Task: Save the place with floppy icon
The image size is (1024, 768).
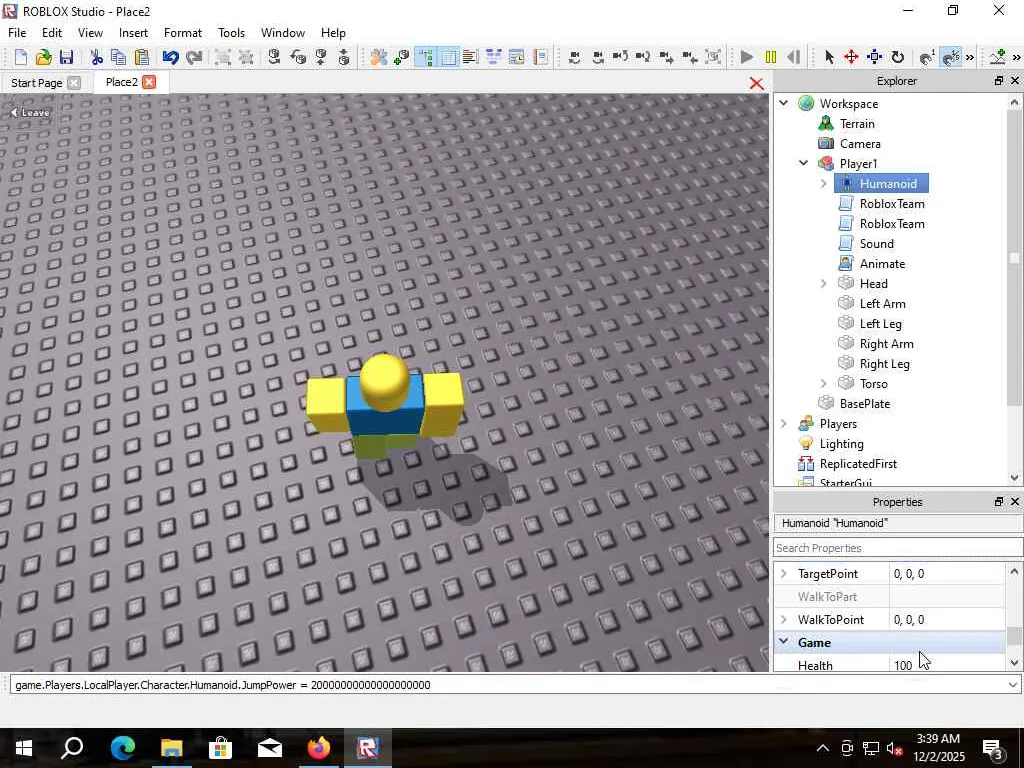Action: coord(67,57)
